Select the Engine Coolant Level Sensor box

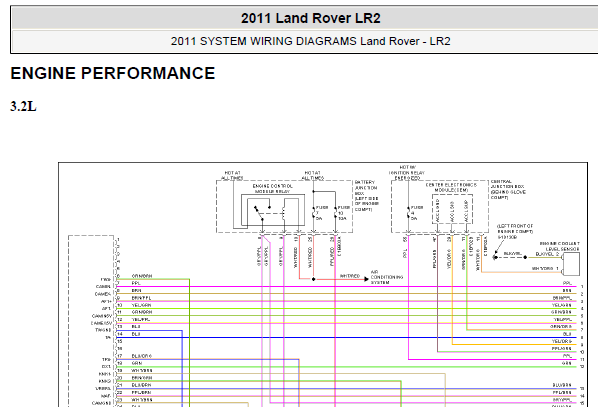(571, 264)
